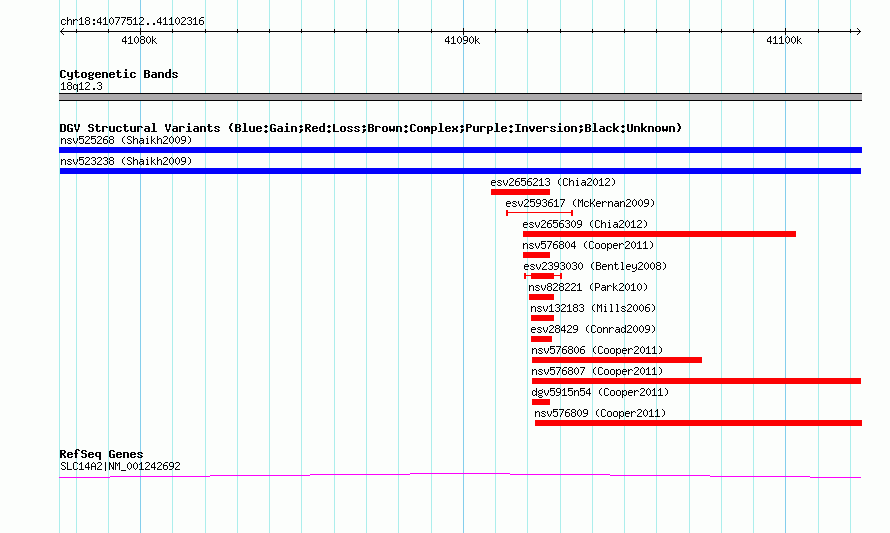890x533 pixels.
Task: Click the red esv2656213 loss bar
Action: (x=520, y=192)
